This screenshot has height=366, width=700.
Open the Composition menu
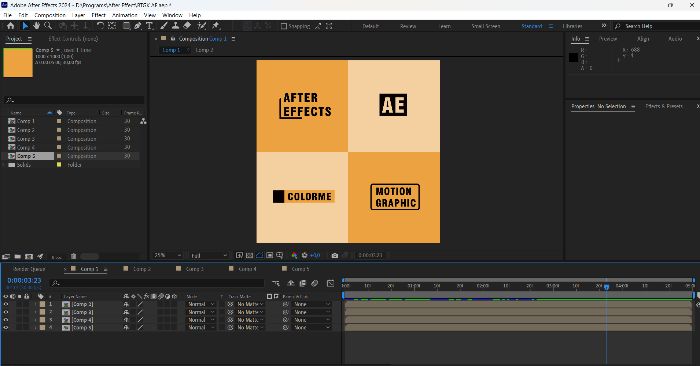[50, 15]
